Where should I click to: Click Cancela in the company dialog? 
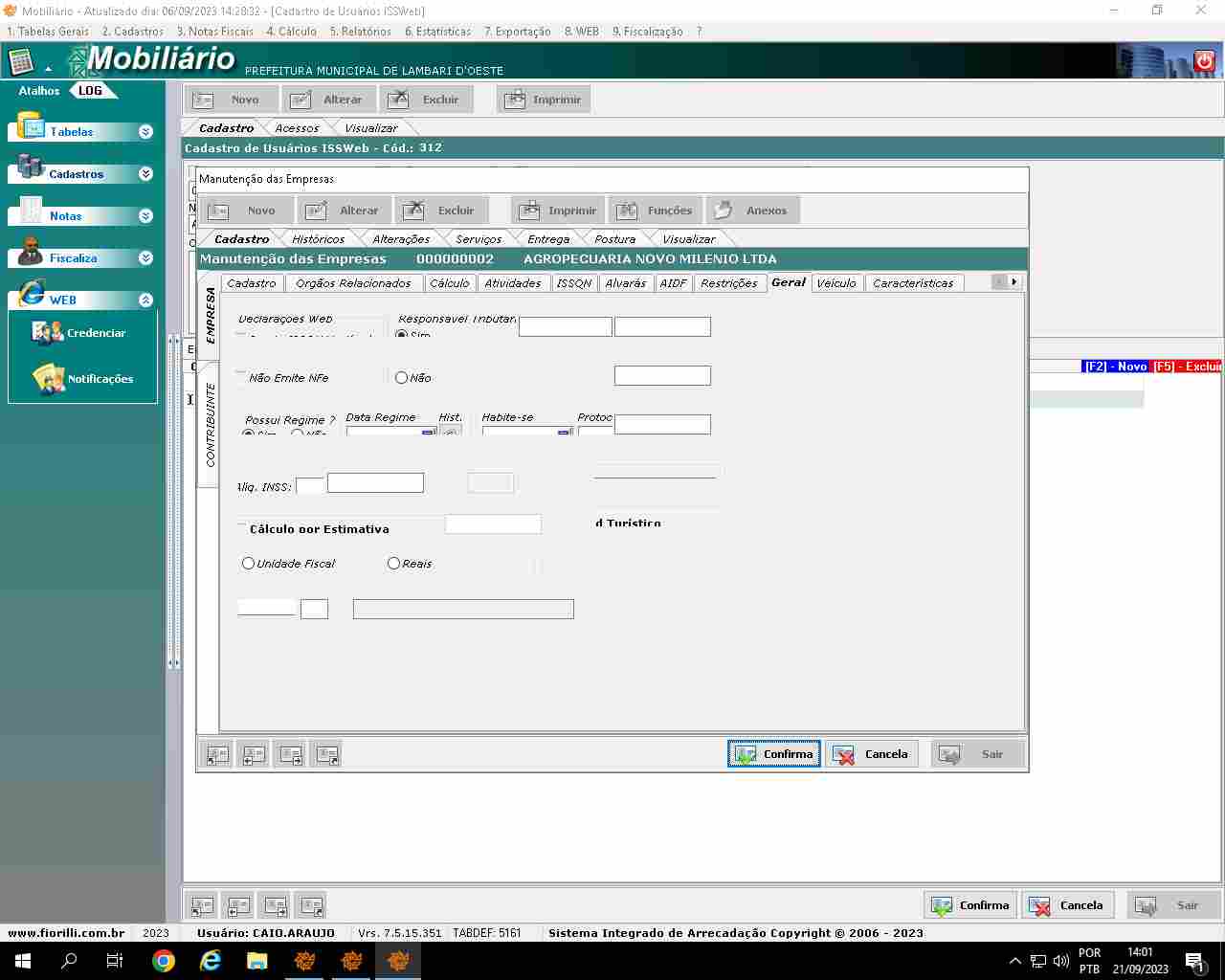872,754
